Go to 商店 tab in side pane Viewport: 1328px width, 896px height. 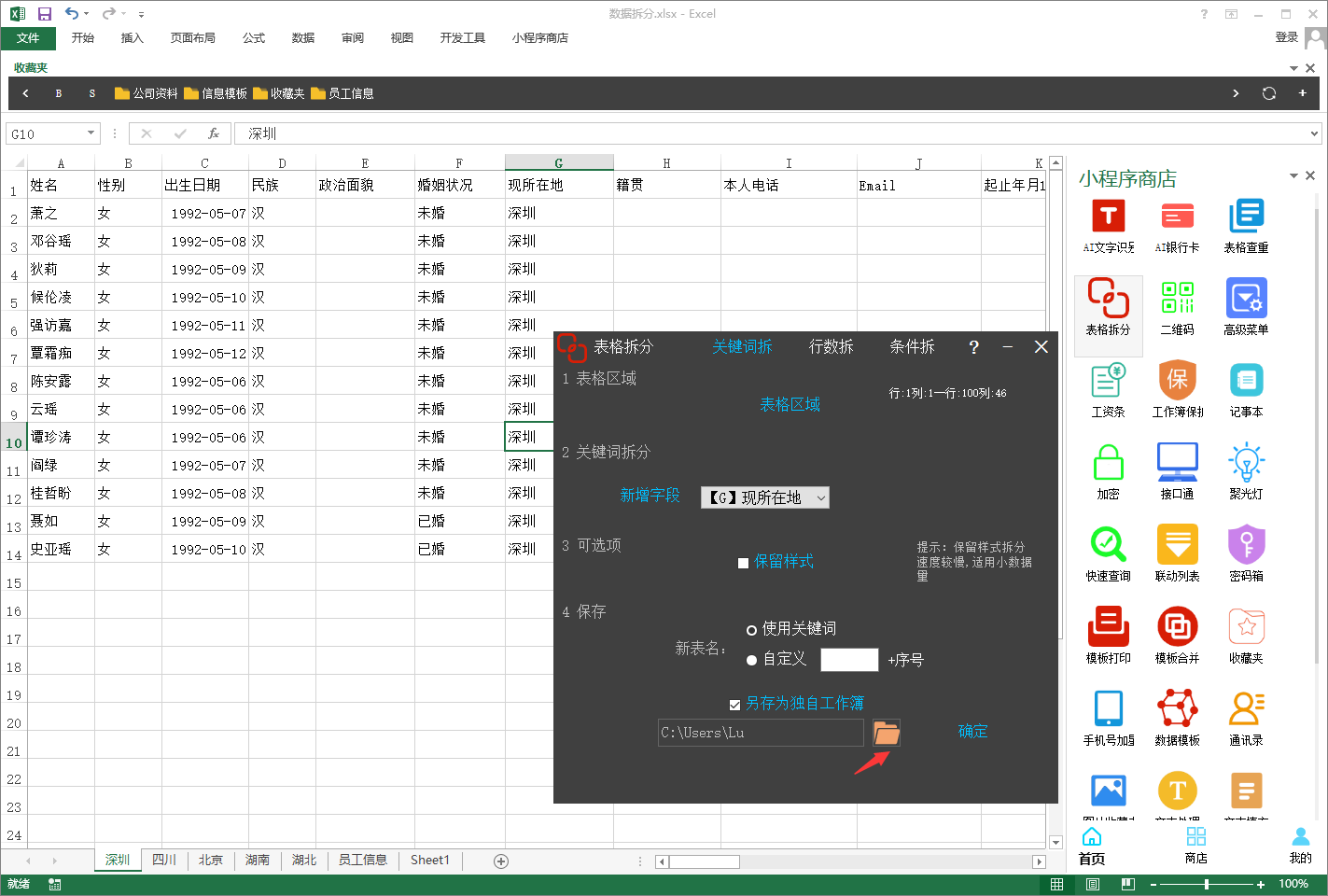[x=1195, y=845]
